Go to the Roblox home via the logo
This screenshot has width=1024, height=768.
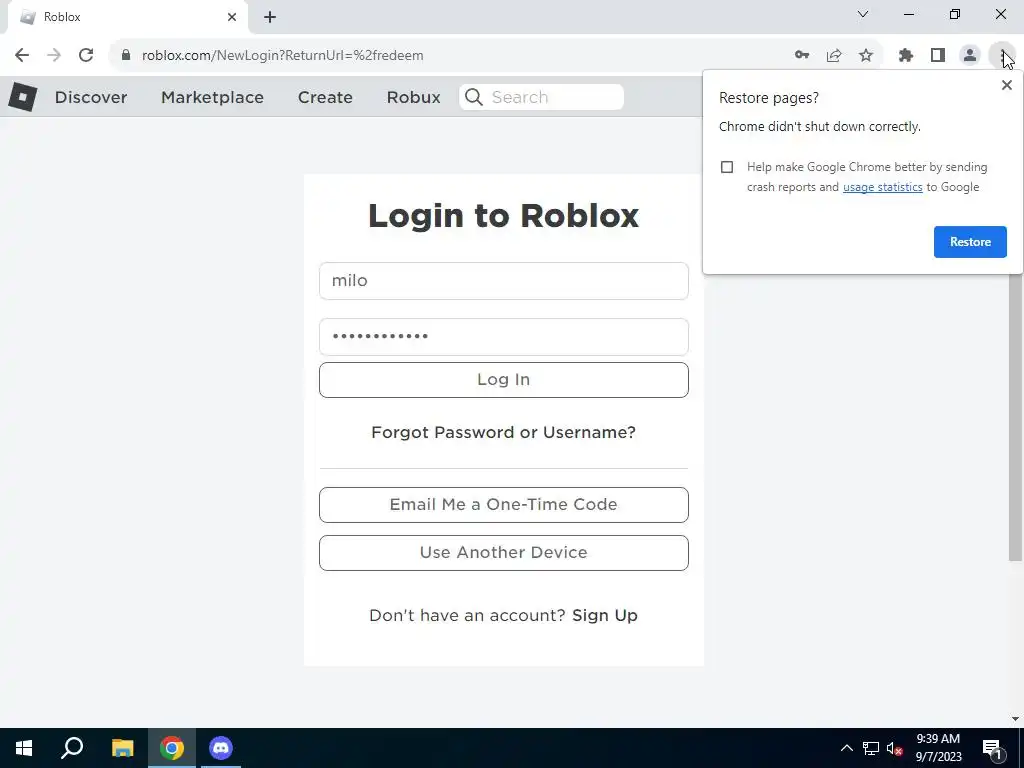tap(23, 97)
